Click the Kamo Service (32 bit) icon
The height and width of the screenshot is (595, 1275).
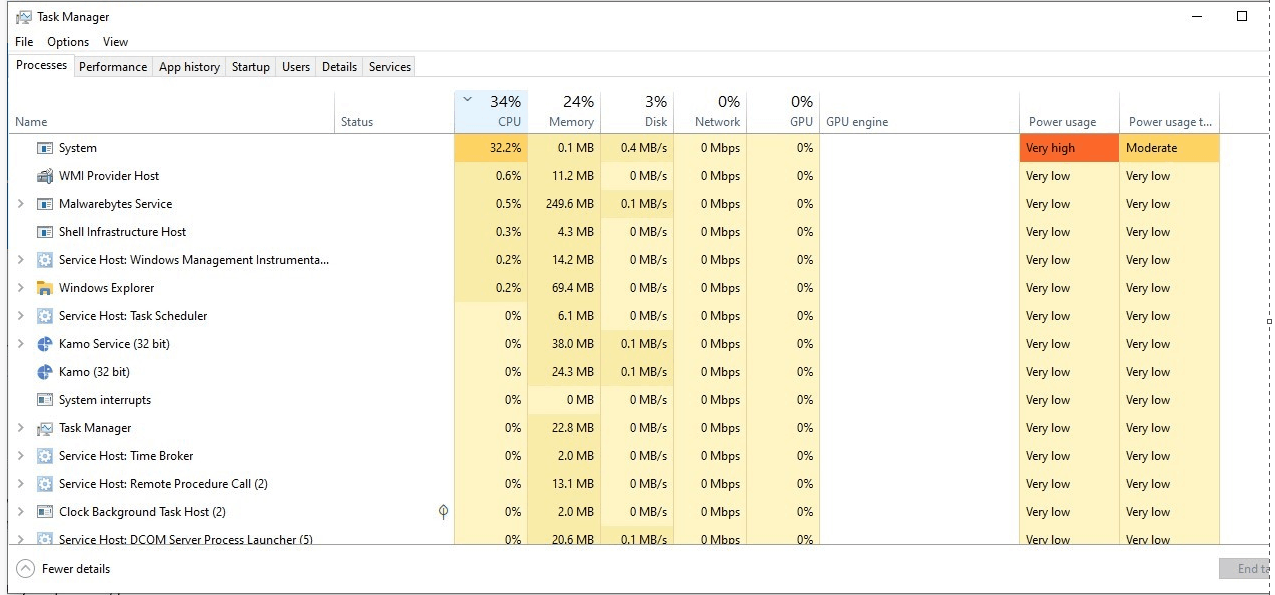(44, 344)
